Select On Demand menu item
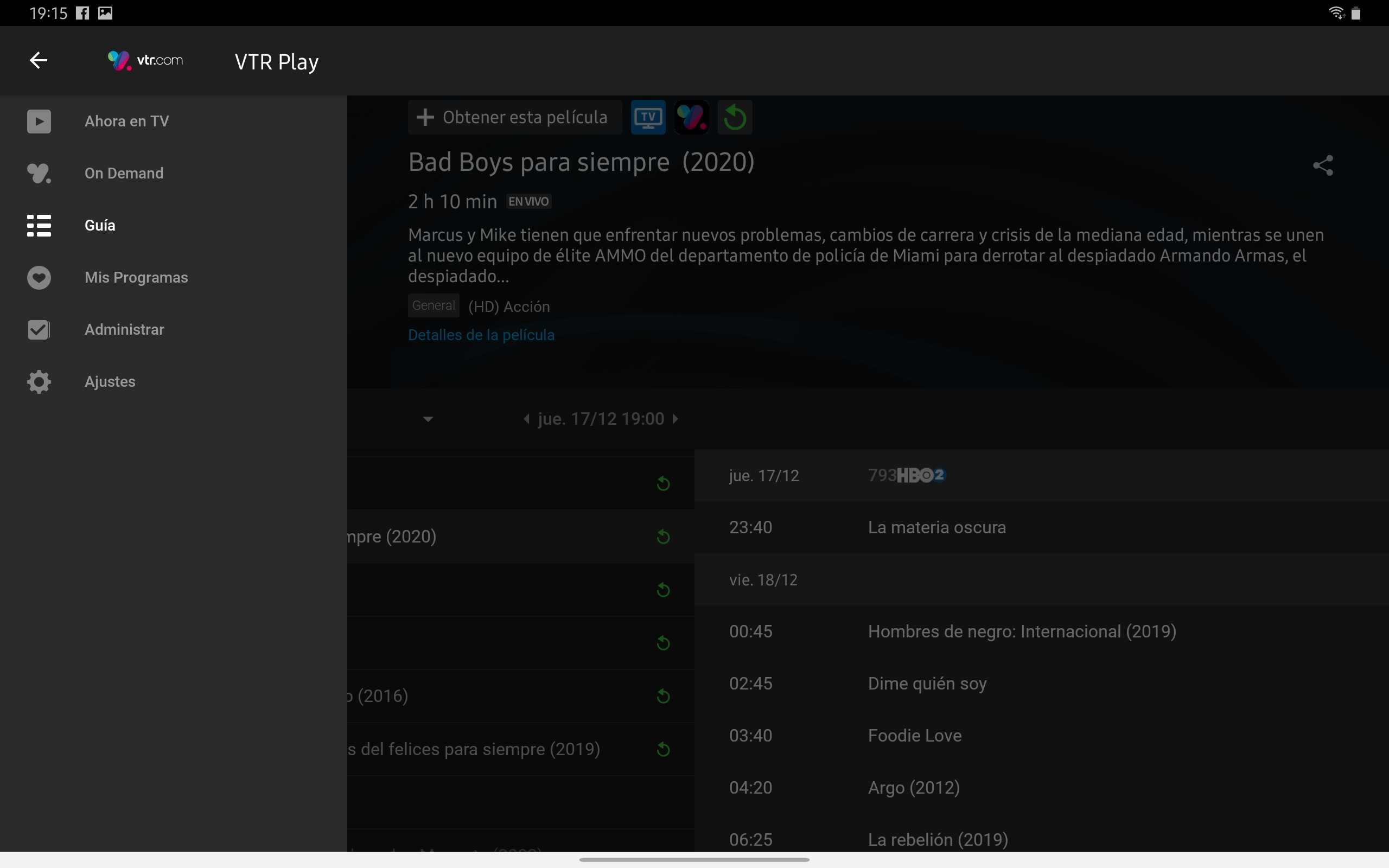Image resolution: width=1389 pixels, height=868 pixels. point(123,174)
